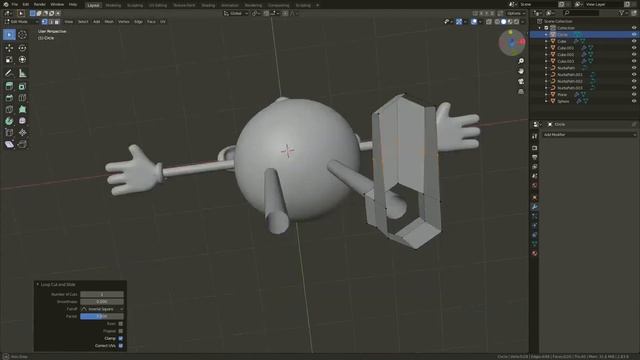
Task: Select the Extrude Region tool
Action: (x=9, y=86)
